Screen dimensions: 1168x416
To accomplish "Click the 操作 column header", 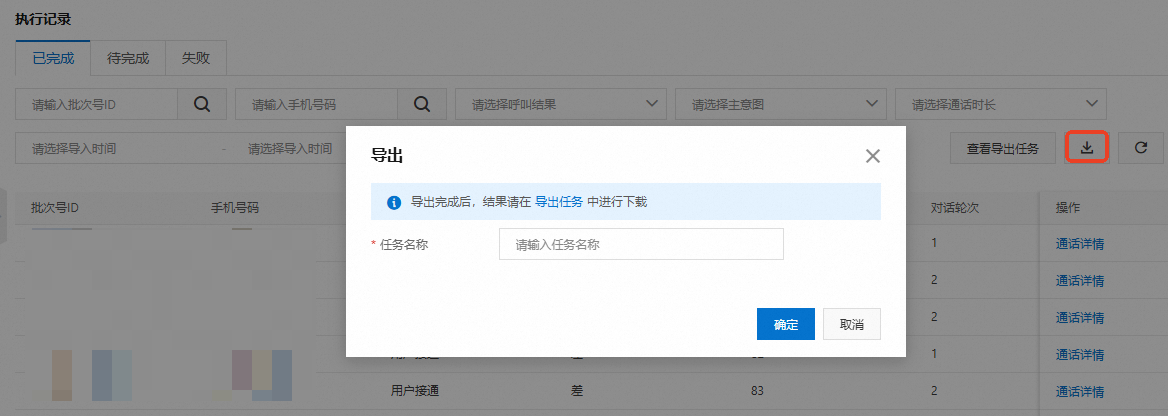I will point(1067,207).
